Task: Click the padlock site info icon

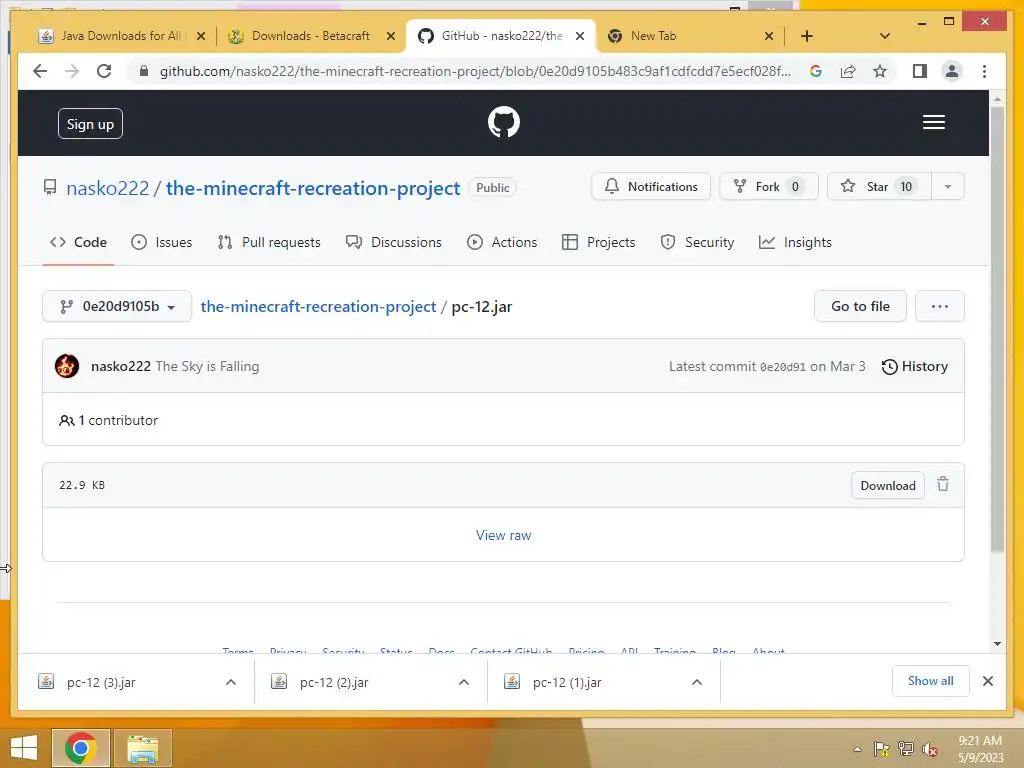Action: 144,71
